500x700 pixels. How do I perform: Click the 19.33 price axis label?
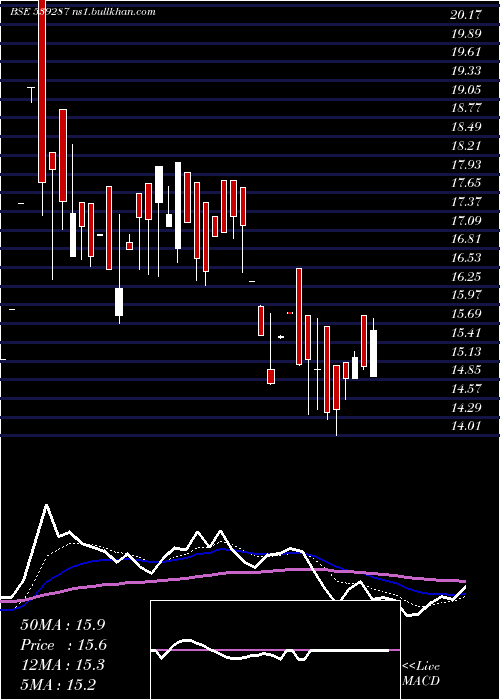(x=466, y=71)
